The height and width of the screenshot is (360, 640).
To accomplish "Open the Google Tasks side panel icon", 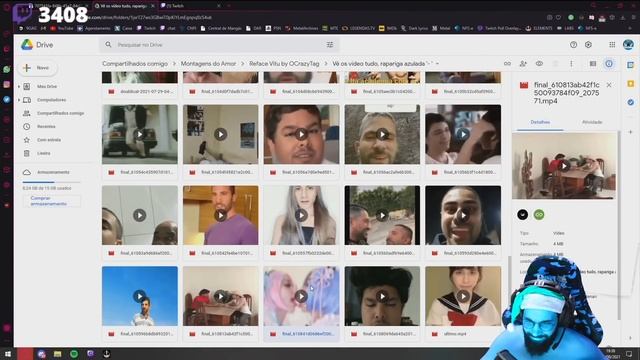I will 631,102.
